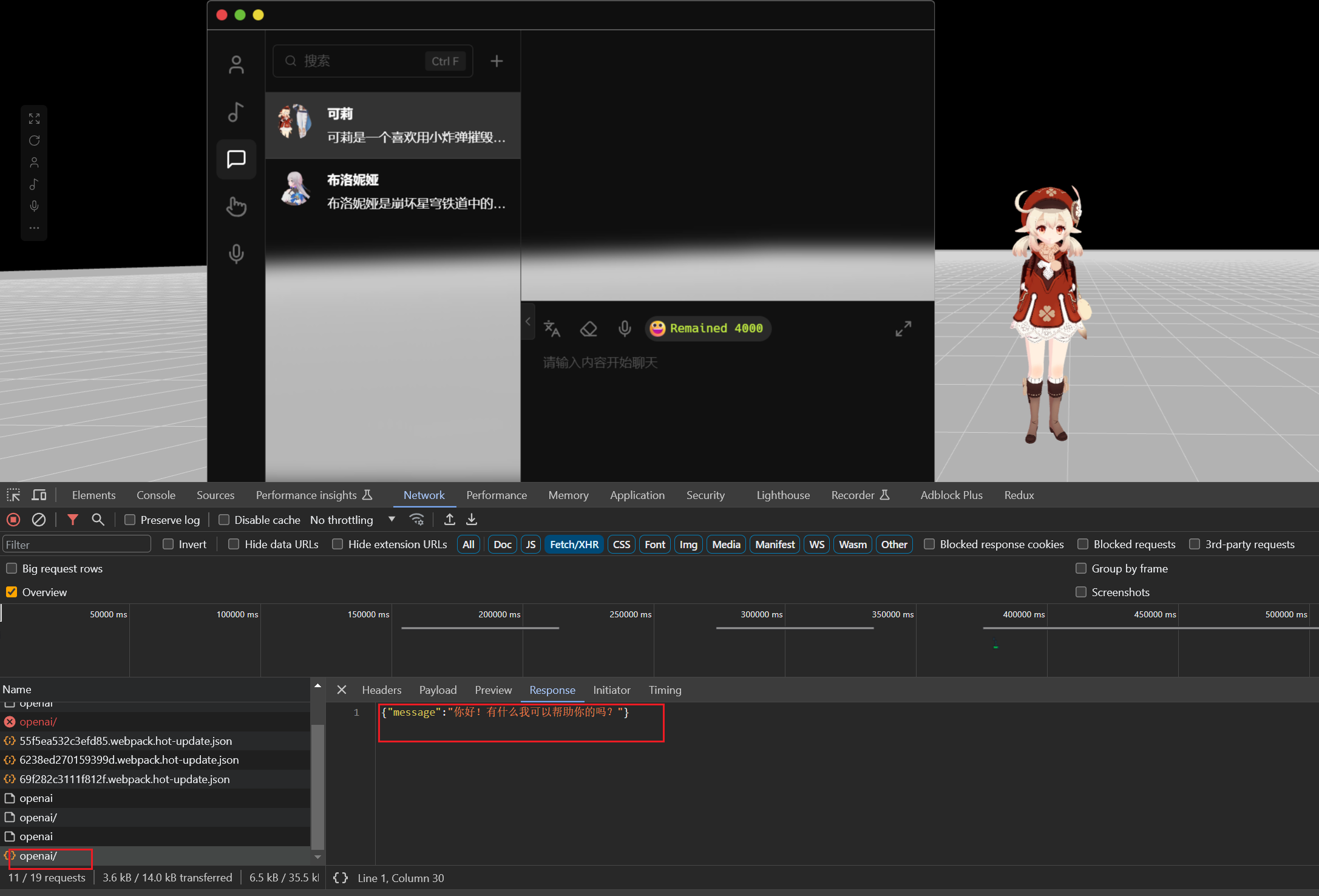1319x896 pixels.
Task: Click the plus icon to add new chat
Action: coord(497,61)
